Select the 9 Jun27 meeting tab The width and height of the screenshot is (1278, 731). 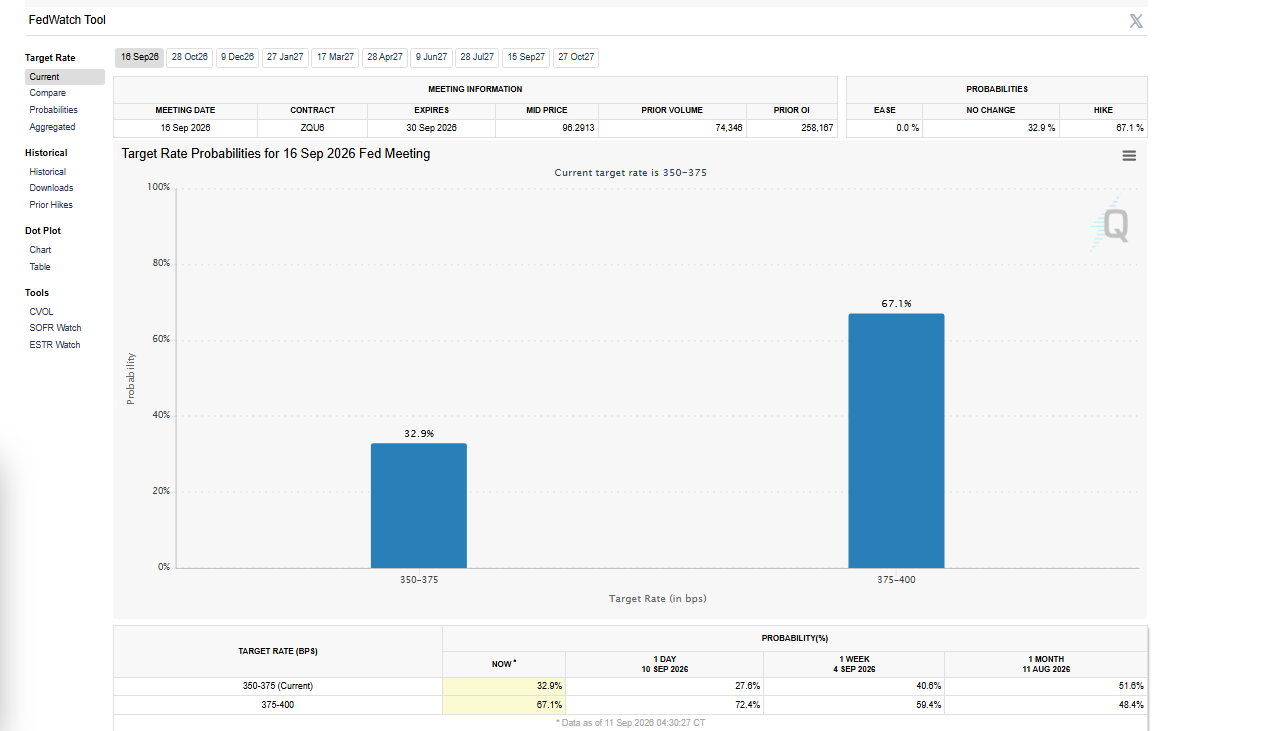pyautogui.click(x=431, y=57)
